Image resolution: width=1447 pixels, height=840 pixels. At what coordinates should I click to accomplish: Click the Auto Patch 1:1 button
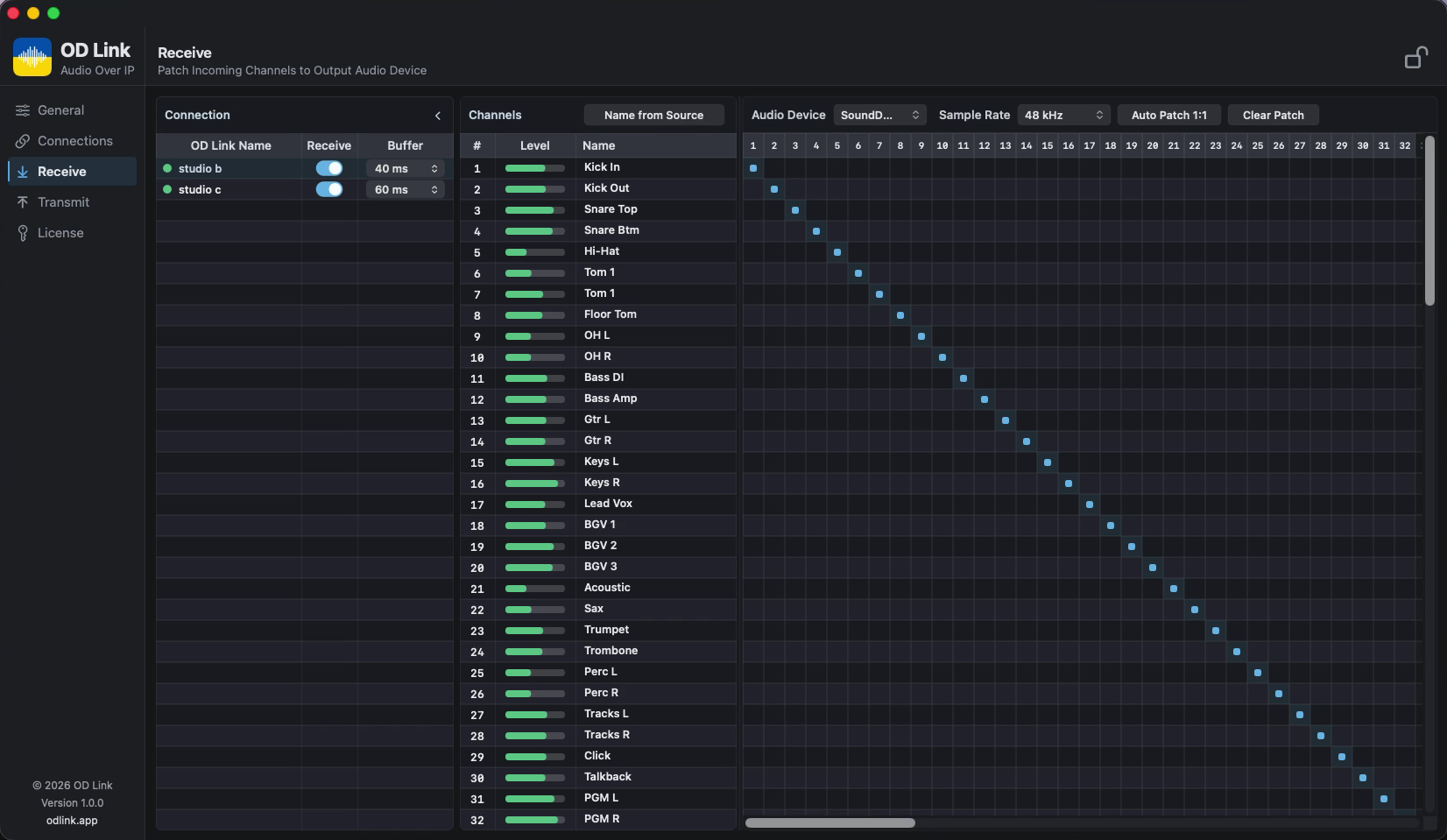1169,115
